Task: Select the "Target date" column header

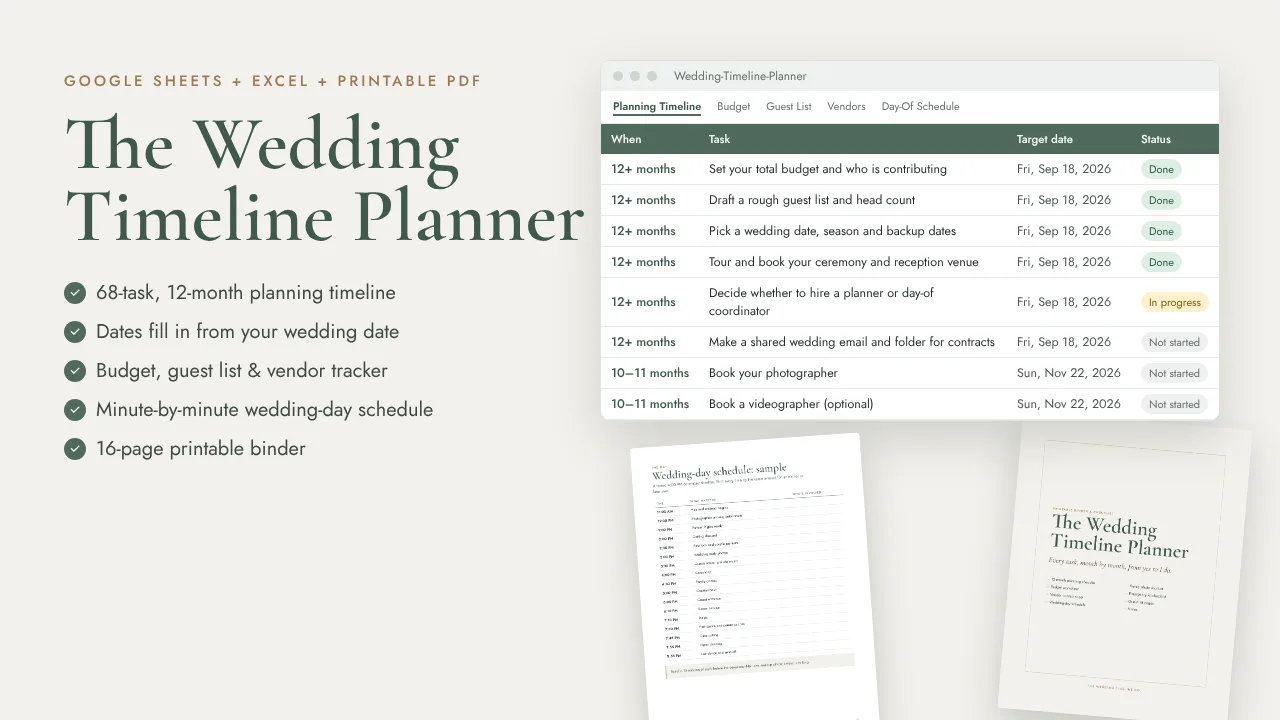Action: click(x=1045, y=139)
